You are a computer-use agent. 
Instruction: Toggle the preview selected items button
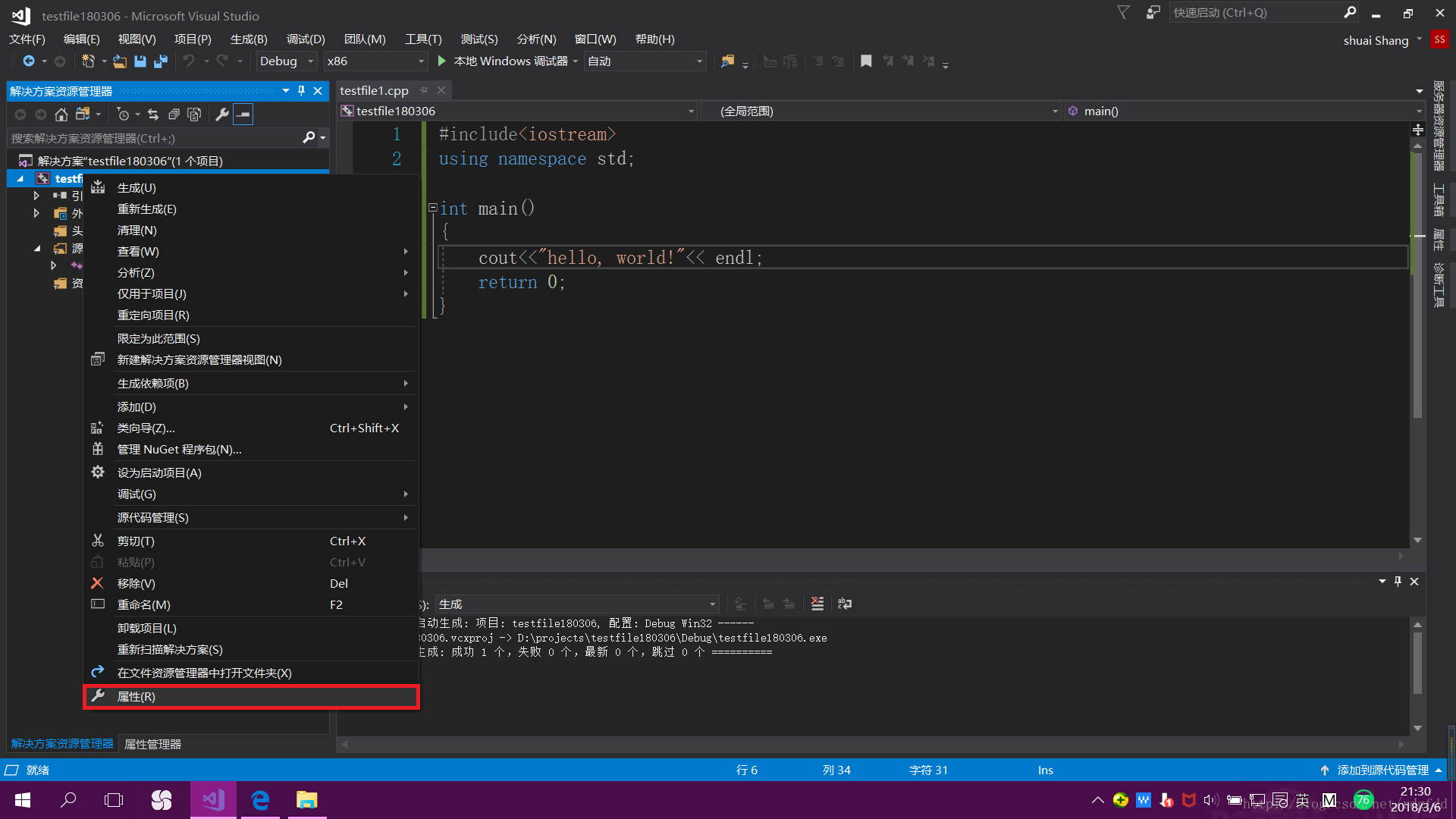click(243, 115)
